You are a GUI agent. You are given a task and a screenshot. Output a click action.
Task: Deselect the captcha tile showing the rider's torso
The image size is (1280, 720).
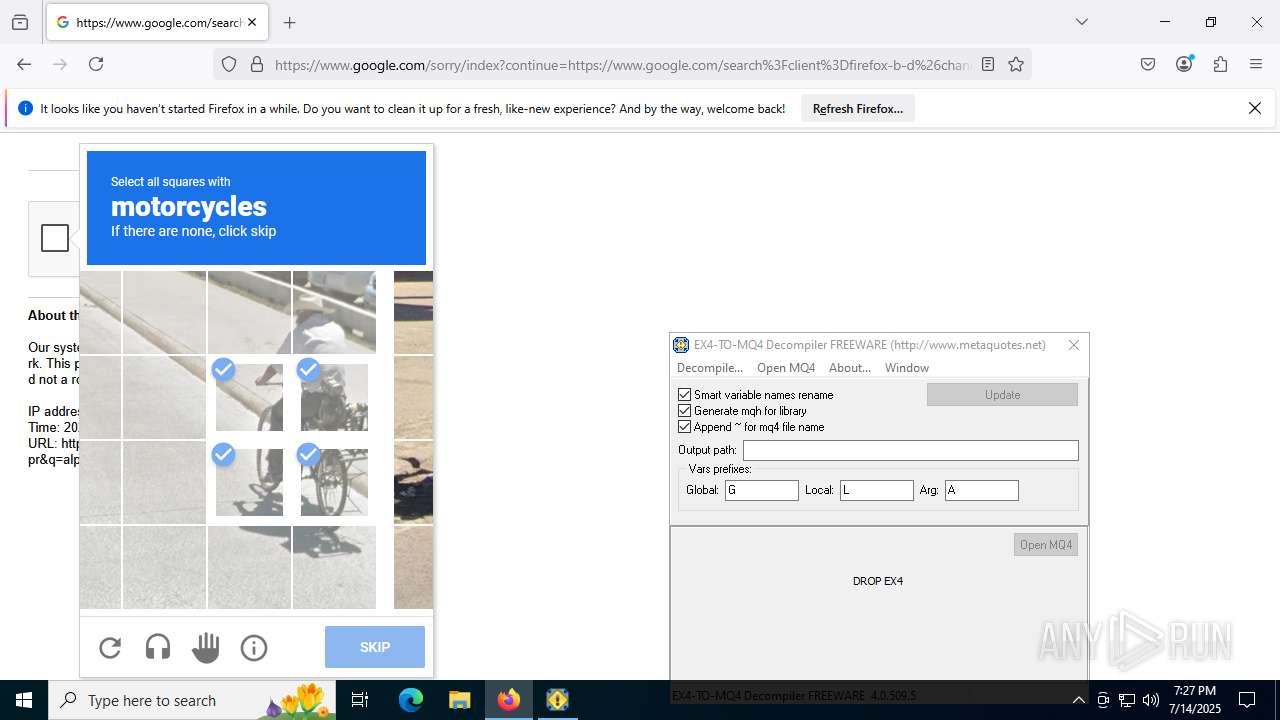tap(334, 398)
